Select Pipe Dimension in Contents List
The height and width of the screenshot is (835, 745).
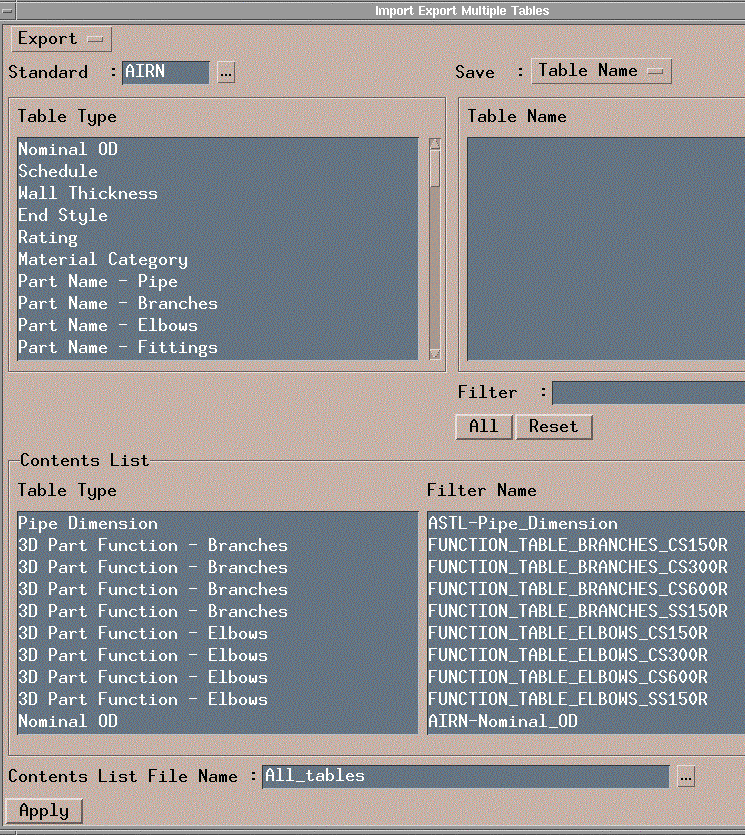(x=88, y=523)
